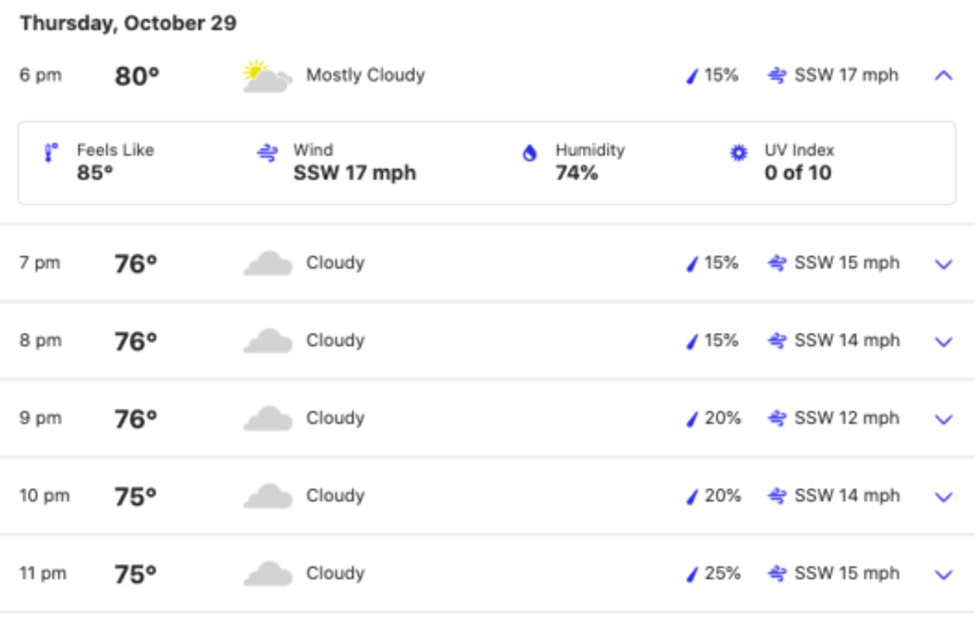The width and height of the screenshot is (980, 638).
Task: Click the Wind icon in details panel
Action: tap(267, 153)
